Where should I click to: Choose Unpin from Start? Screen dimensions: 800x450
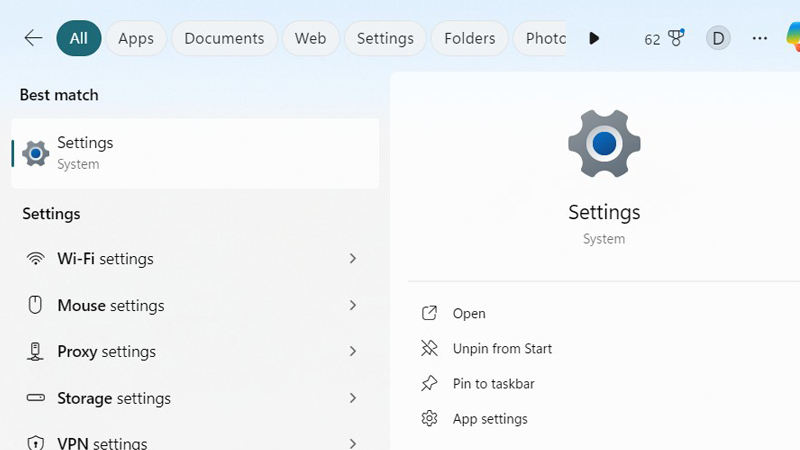click(501, 348)
